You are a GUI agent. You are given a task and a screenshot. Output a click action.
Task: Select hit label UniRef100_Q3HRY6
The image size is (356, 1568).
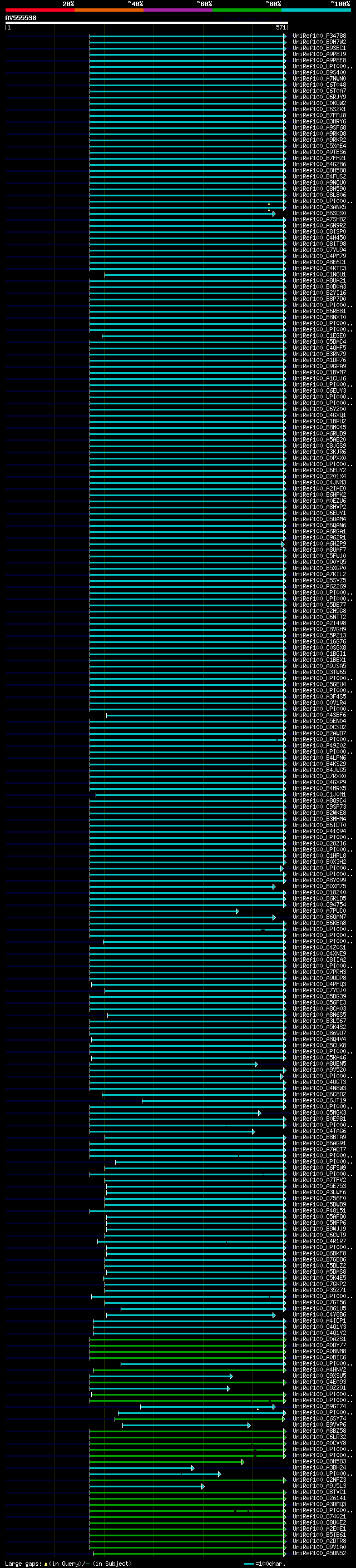click(319, 122)
